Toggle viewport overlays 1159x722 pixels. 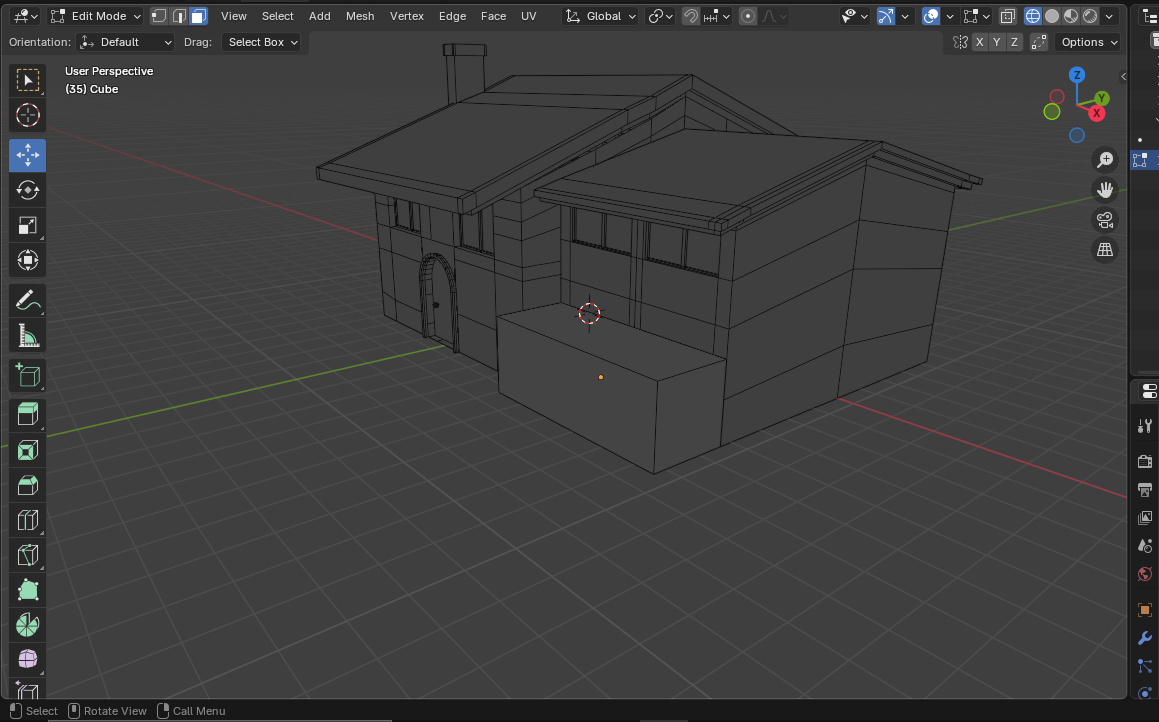click(931, 16)
